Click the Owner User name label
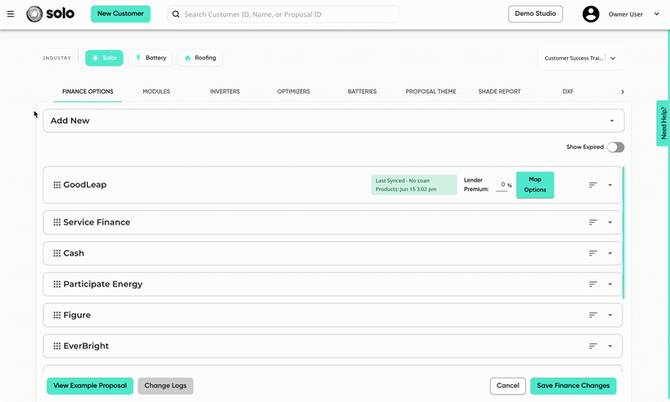 [x=626, y=15]
